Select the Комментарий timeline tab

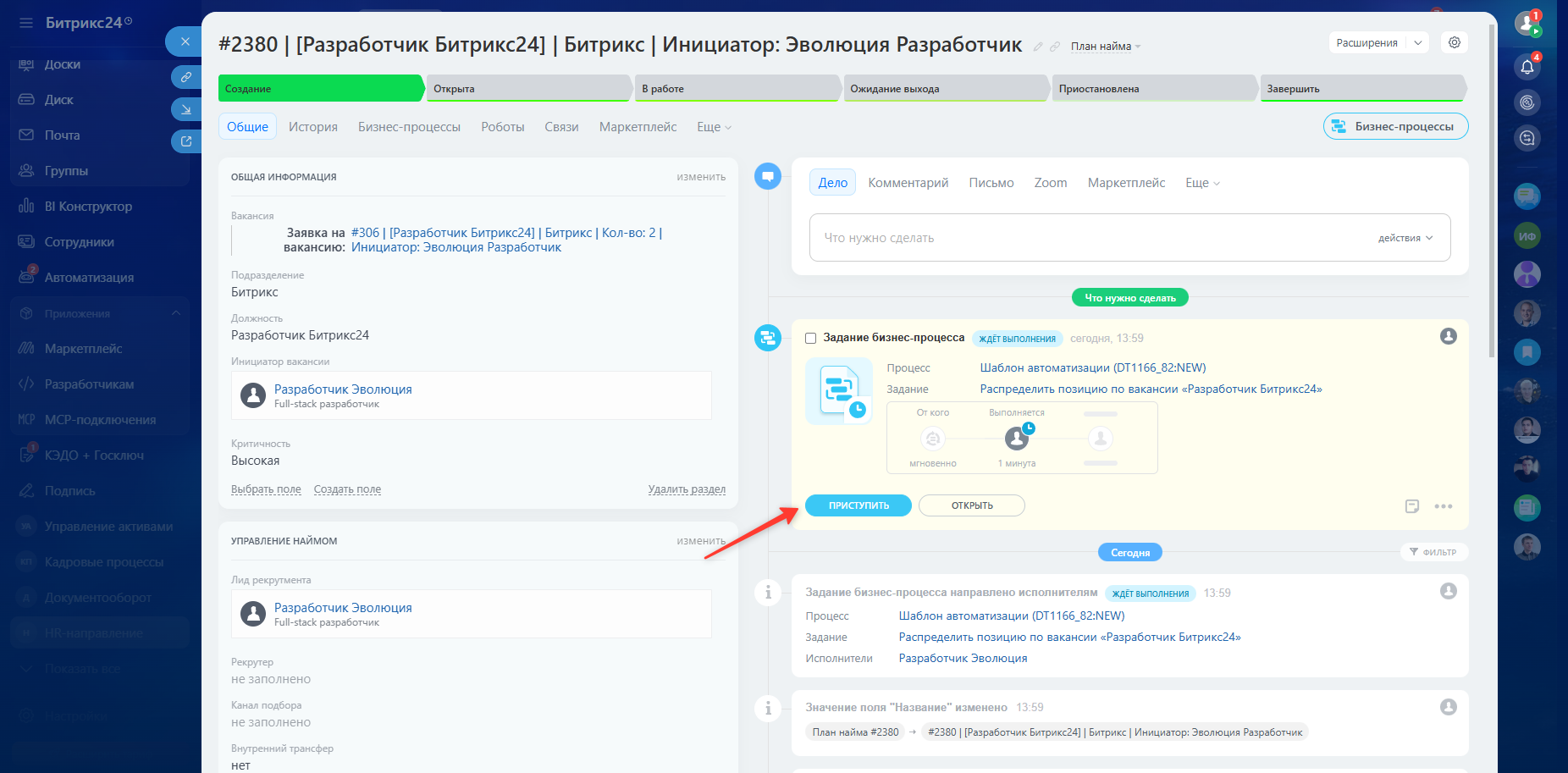tap(908, 183)
